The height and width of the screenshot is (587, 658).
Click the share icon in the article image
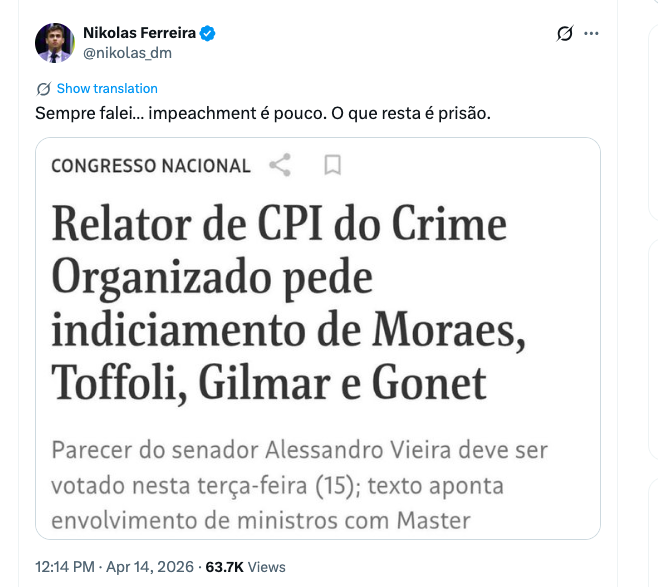coord(281,165)
